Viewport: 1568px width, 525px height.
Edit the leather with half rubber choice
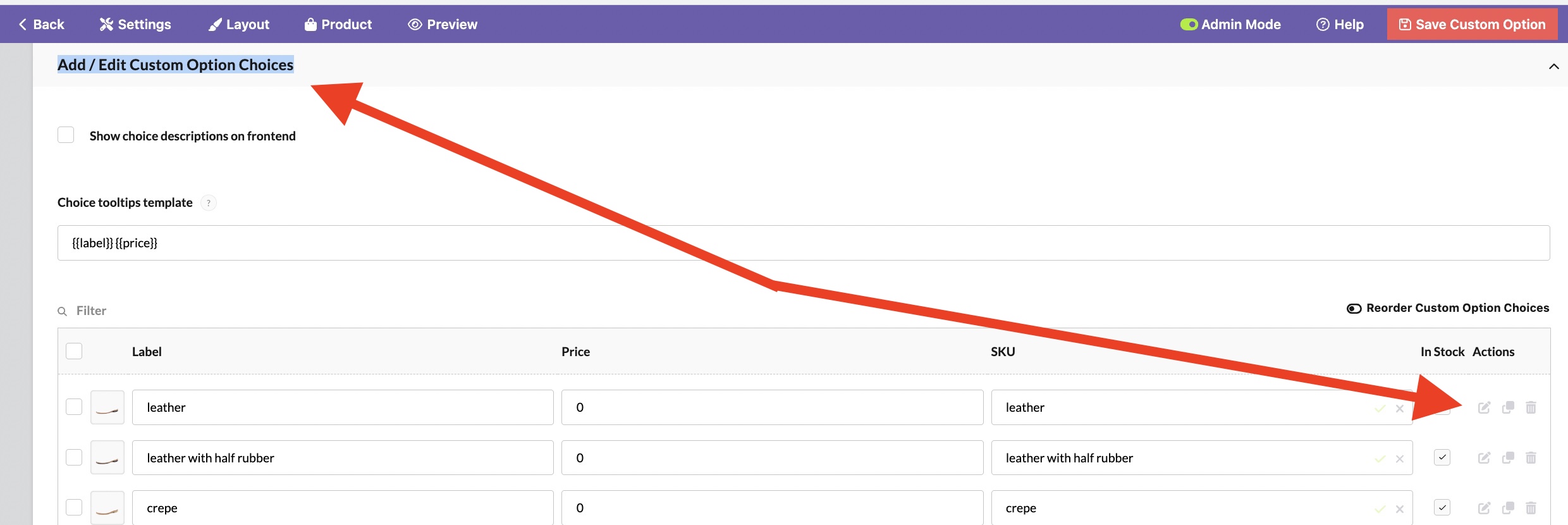click(x=1484, y=457)
